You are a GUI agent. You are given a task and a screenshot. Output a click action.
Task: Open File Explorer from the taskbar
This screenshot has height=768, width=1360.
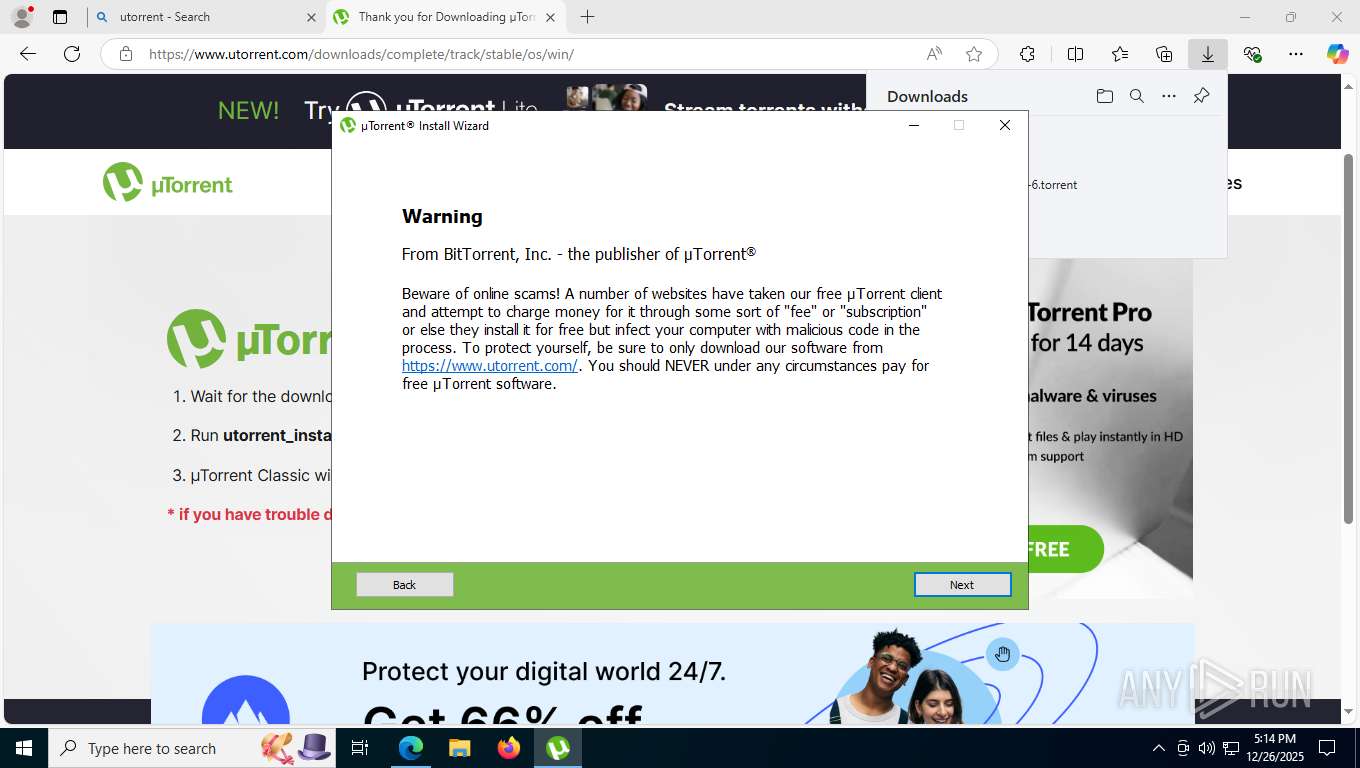pyautogui.click(x=460, y=748)
